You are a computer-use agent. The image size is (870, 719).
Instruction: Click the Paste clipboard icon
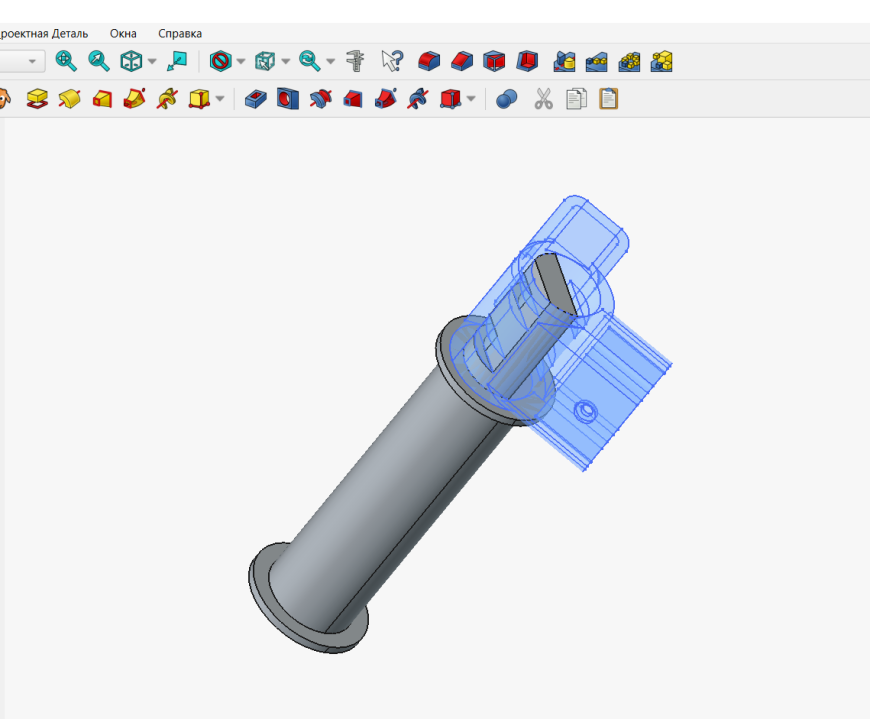(x=609, y=99)
